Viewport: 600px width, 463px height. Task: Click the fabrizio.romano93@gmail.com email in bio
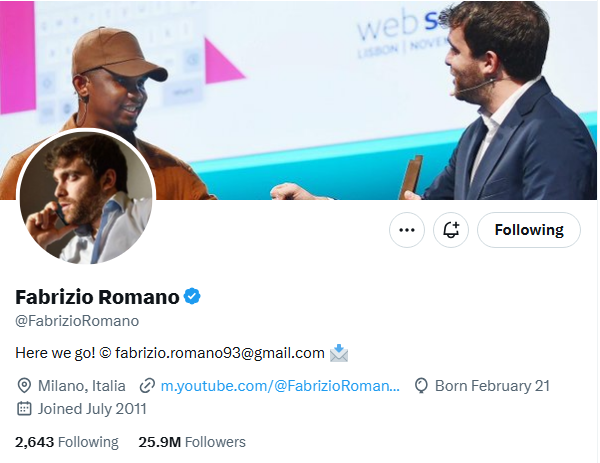(x=220, y=353)
